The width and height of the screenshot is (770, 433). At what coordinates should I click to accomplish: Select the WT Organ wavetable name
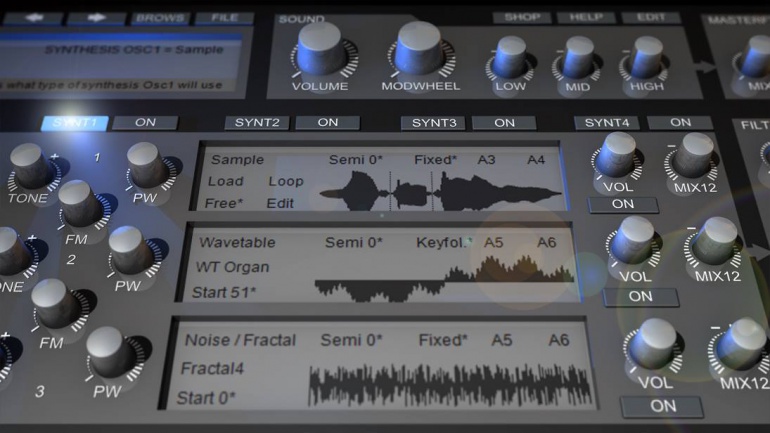[233, 268]
